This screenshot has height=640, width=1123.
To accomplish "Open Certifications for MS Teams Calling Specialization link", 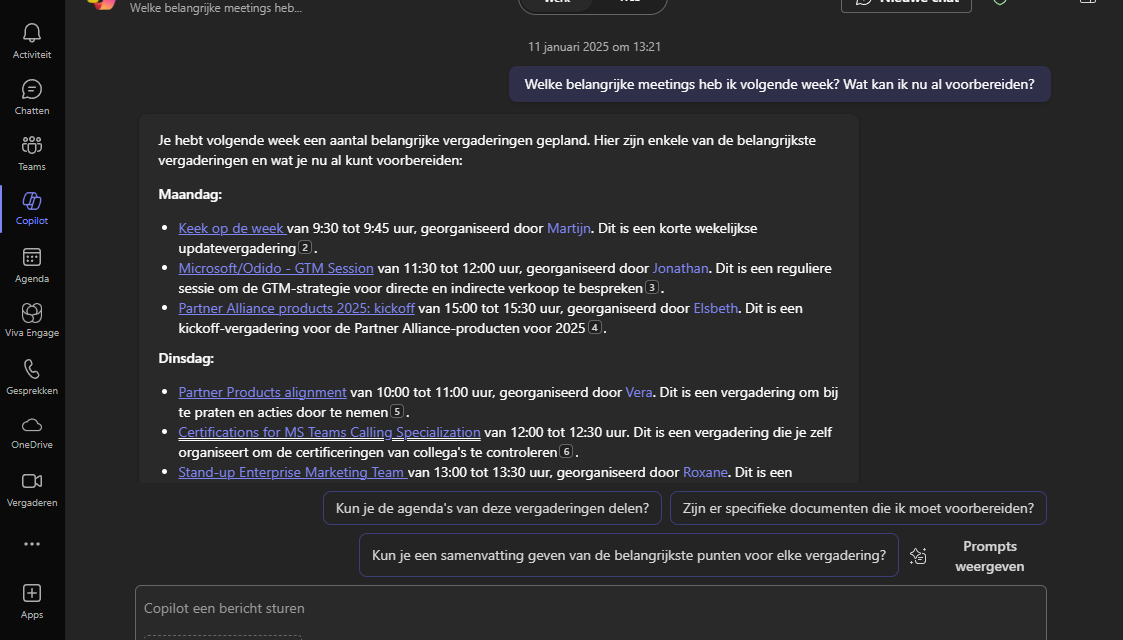I will click(329, 432).
